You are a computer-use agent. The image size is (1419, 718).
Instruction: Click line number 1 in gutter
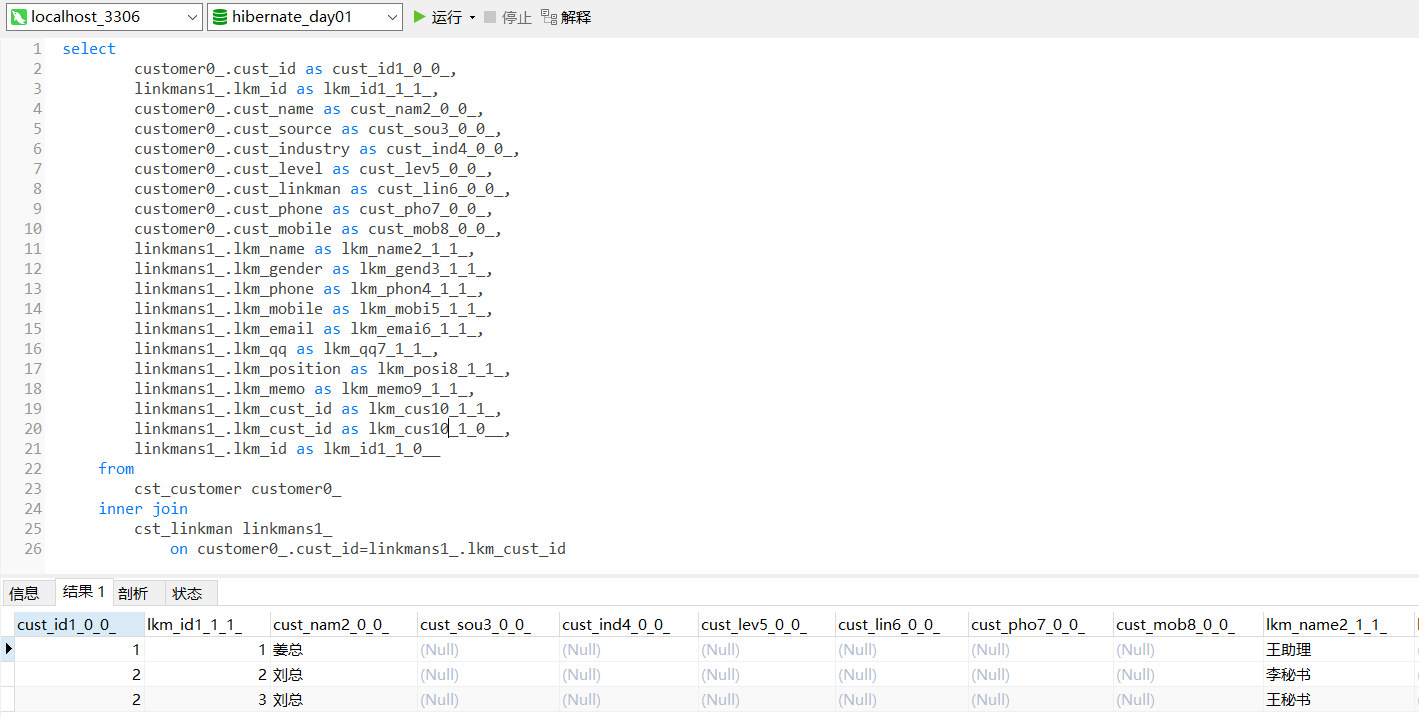(x=37, y=49)
